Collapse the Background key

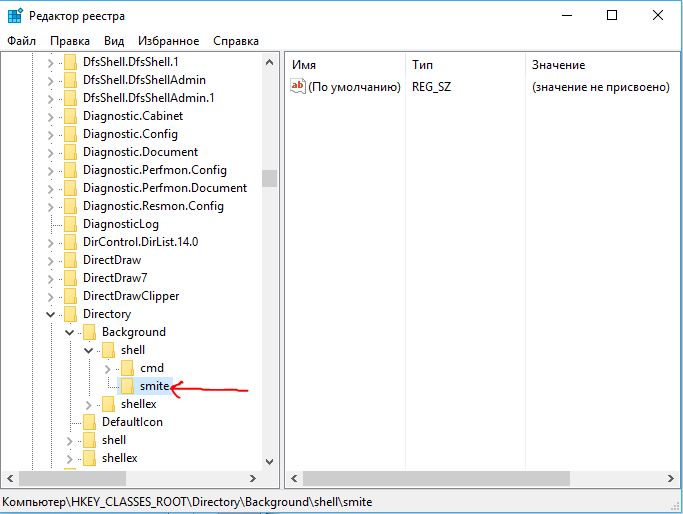pyautogui.click(x=69, y=332)
